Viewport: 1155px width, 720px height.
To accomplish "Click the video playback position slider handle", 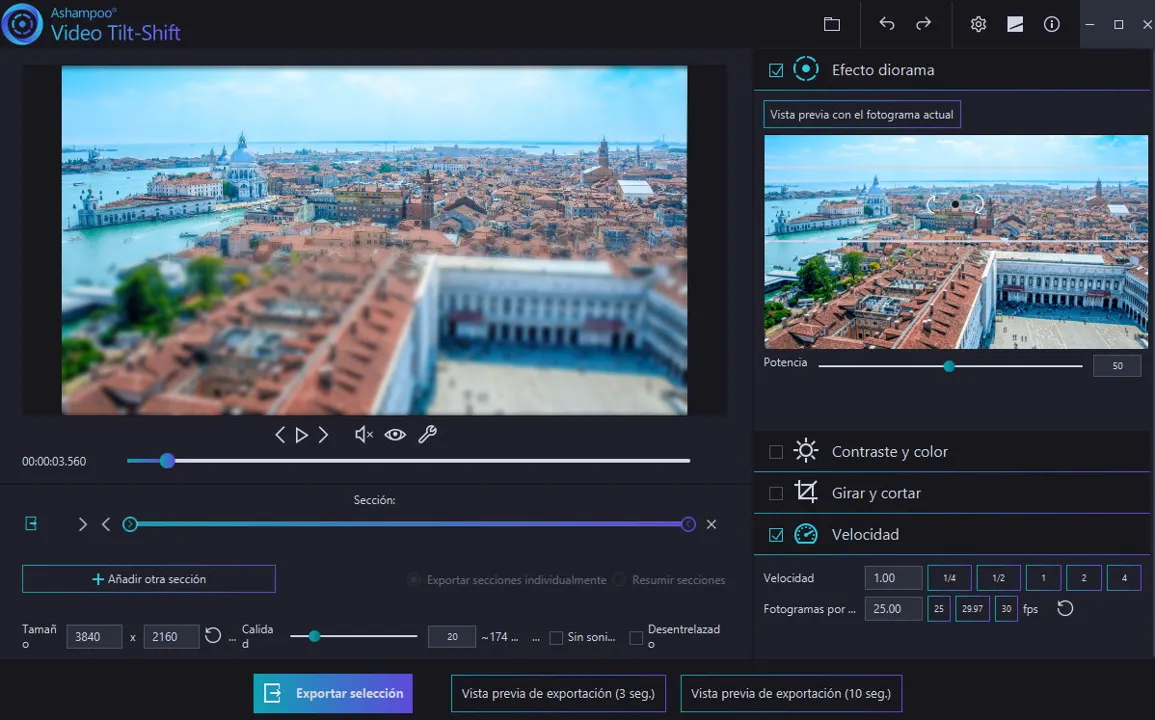I will pos(167,461).
